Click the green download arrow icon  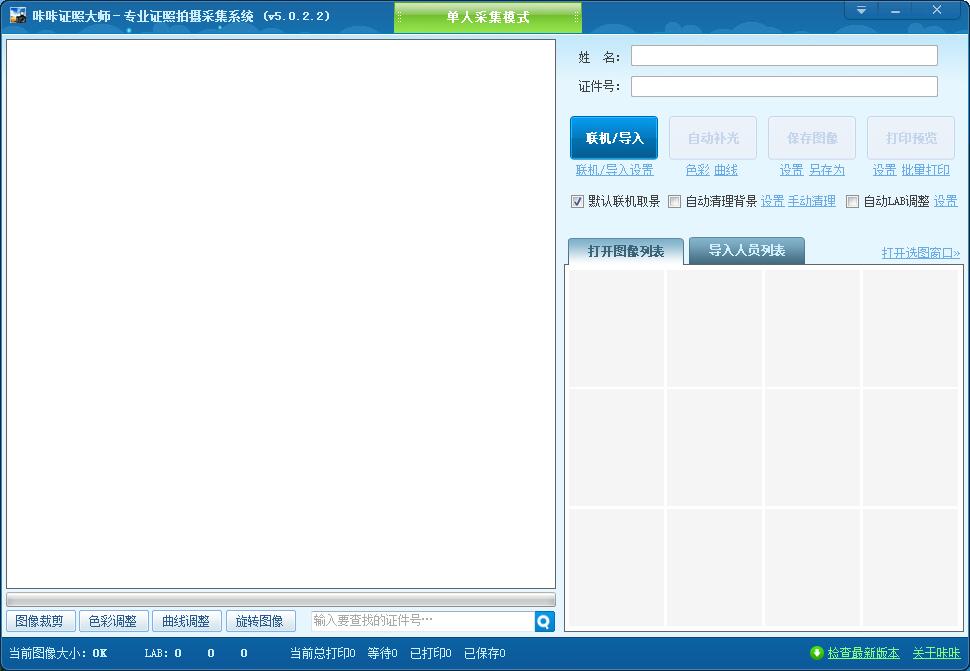817,653
